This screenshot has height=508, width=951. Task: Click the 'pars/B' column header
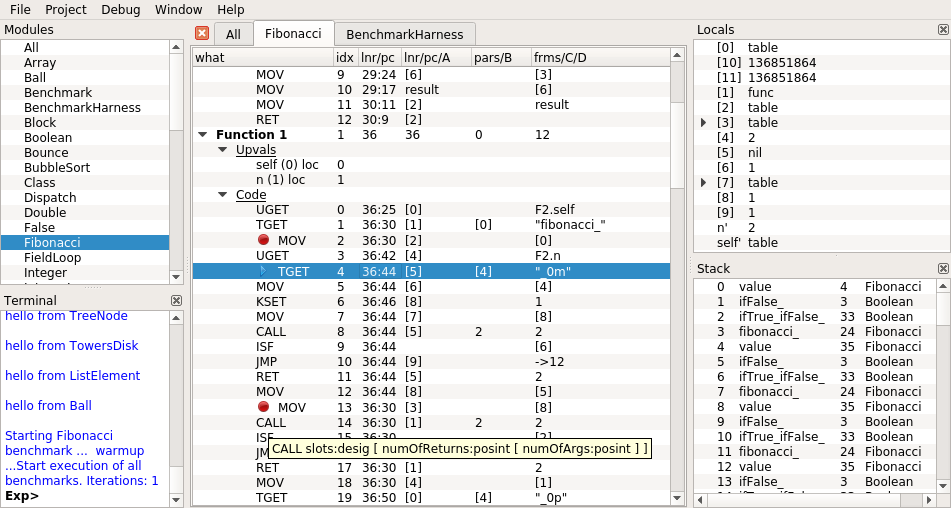[502, 57]
